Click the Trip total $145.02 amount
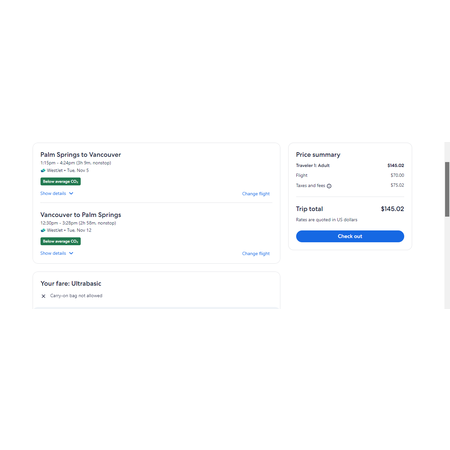Viewport: 450px width, 450px height. [392, 209]
